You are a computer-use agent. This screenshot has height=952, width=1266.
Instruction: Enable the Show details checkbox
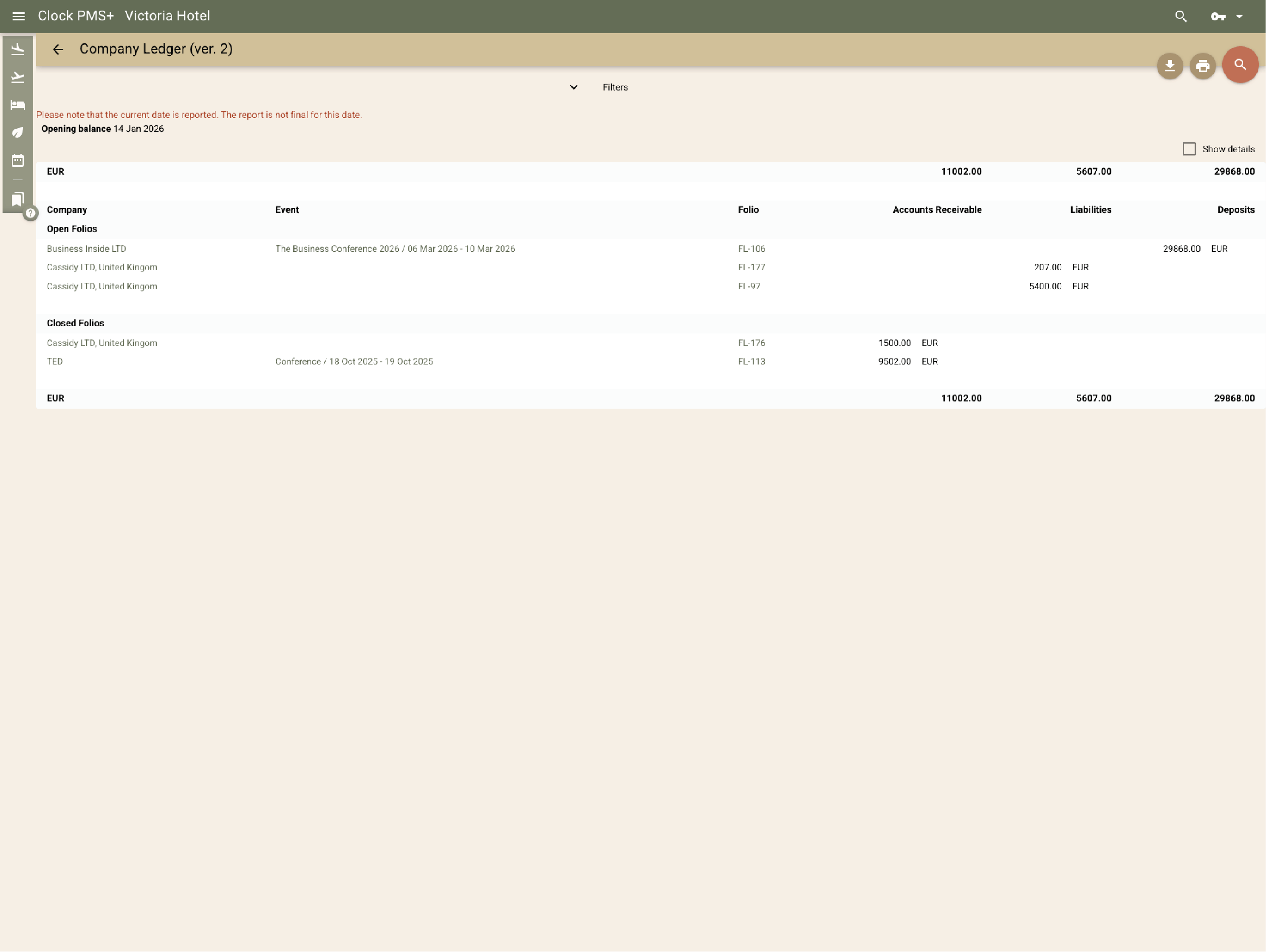tap(1189, 148)
